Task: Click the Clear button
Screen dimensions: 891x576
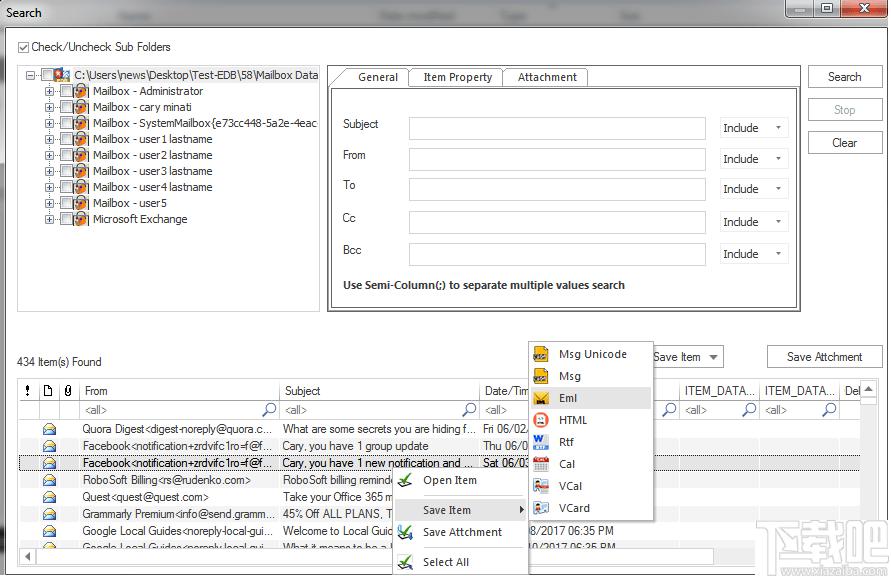Action: tap(845, 143)
